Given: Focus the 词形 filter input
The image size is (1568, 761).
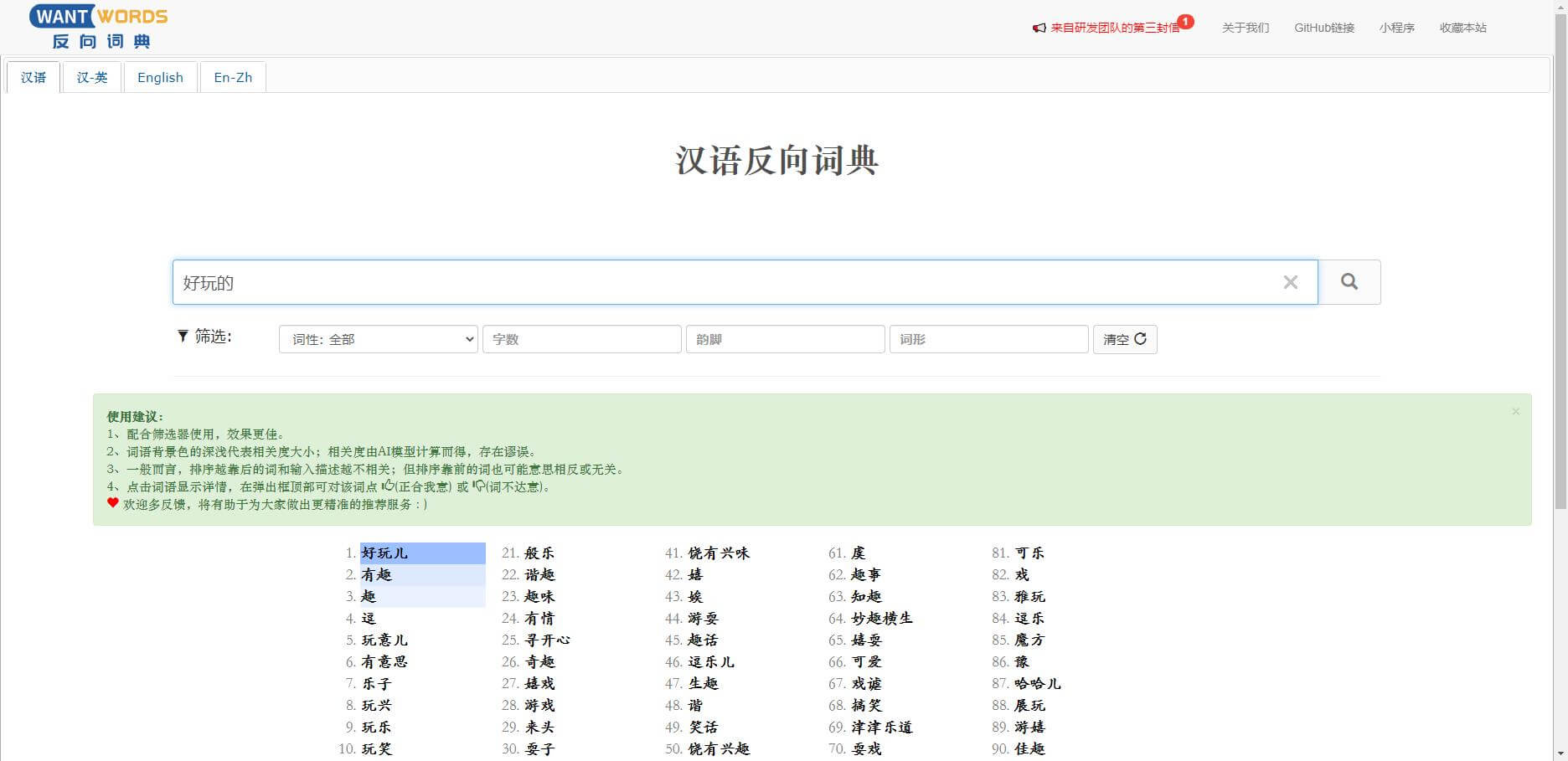Looking at the screenshot, I should tap(988, 339).
